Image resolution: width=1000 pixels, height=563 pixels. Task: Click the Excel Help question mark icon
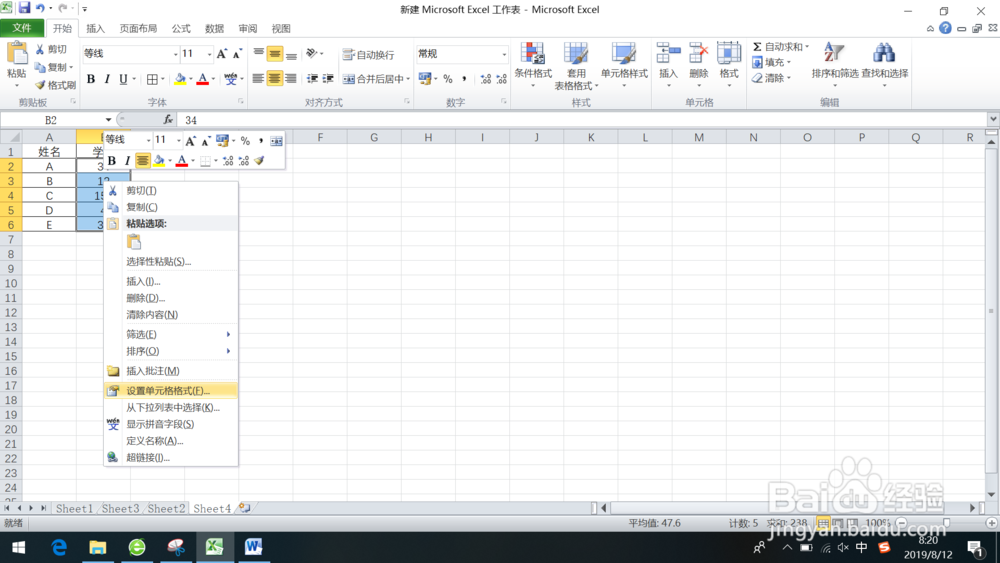(x=945, y=28)
